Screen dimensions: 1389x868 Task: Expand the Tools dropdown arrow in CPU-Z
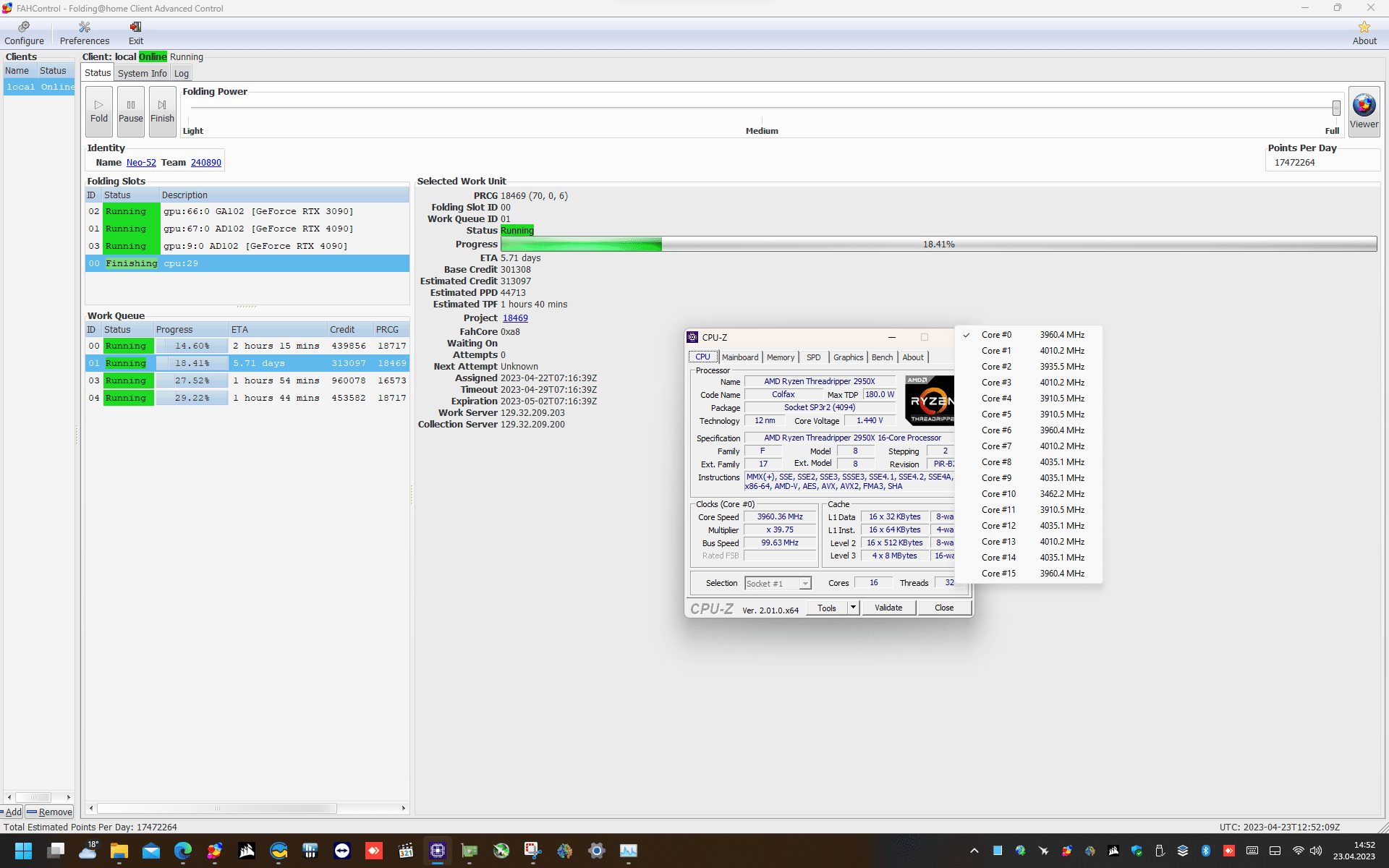point(854,608)
